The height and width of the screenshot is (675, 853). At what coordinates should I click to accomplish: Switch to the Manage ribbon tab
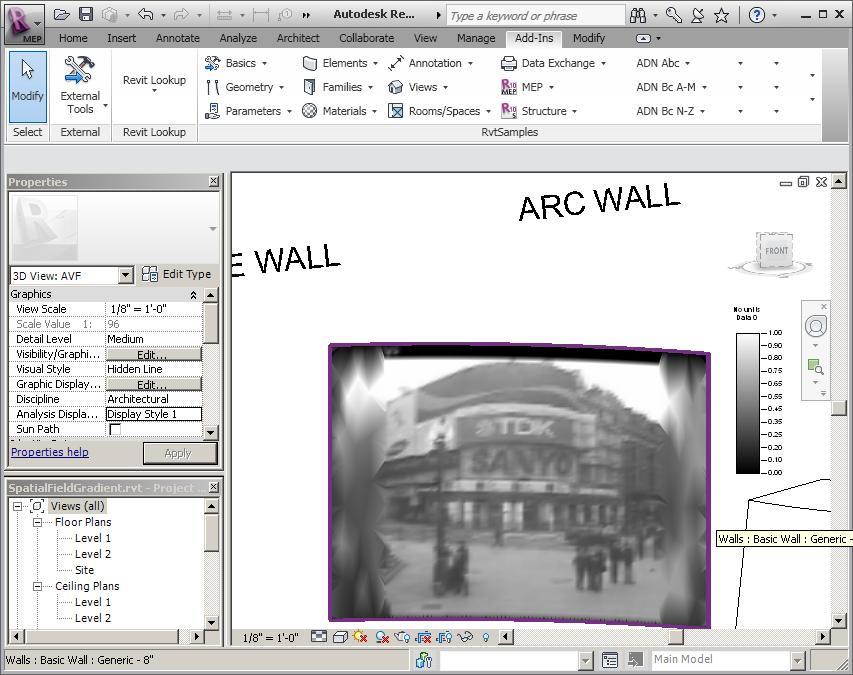[476, 38]
